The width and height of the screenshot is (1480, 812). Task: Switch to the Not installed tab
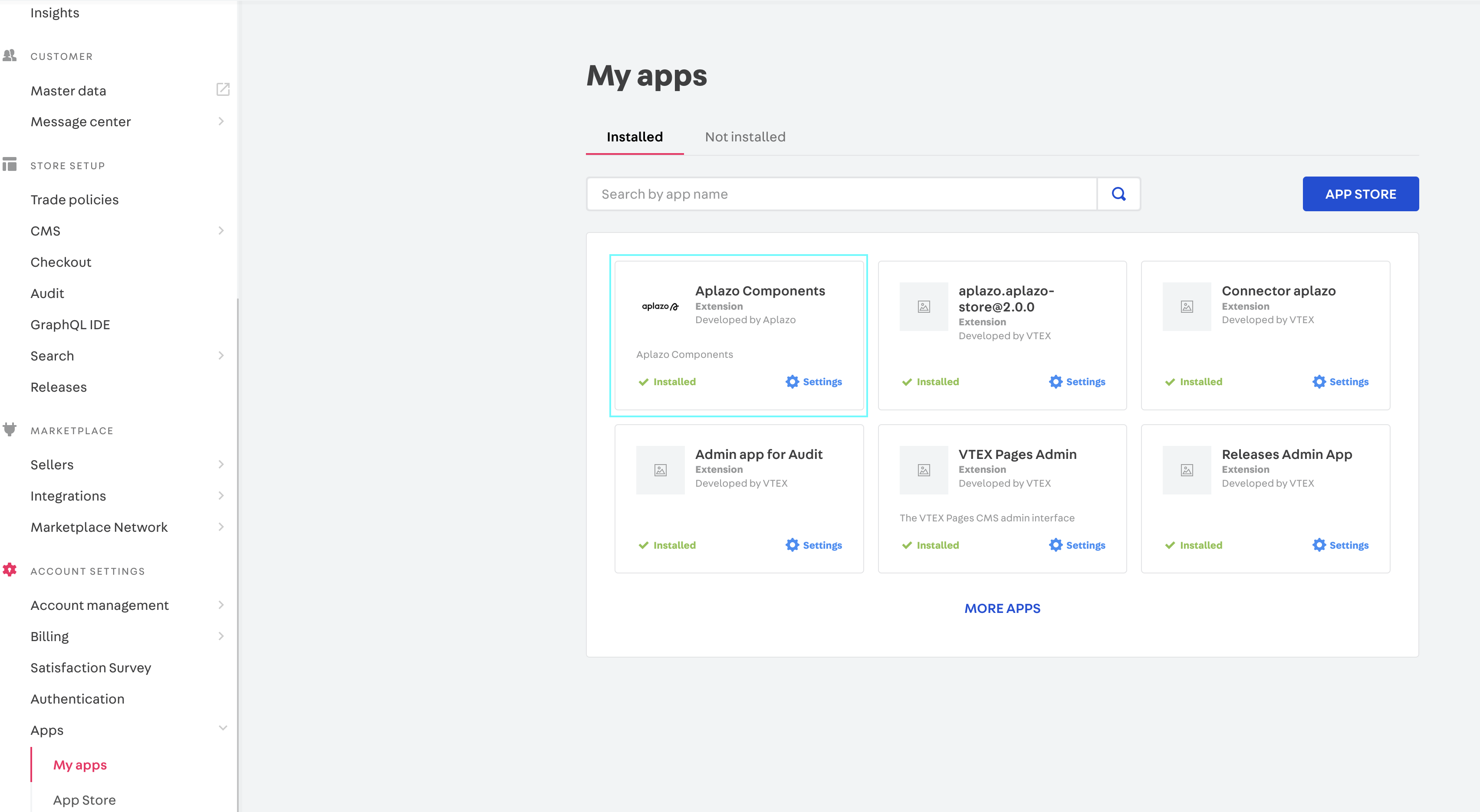tap(745, 137)
